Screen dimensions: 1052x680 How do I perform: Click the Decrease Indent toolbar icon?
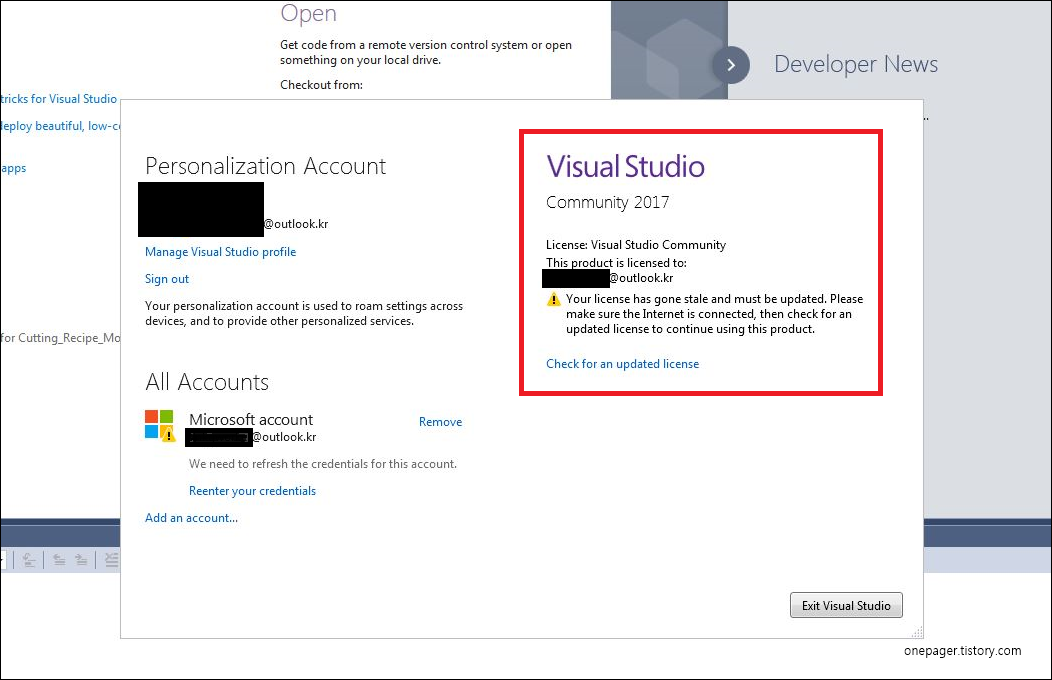pos(59,559)
